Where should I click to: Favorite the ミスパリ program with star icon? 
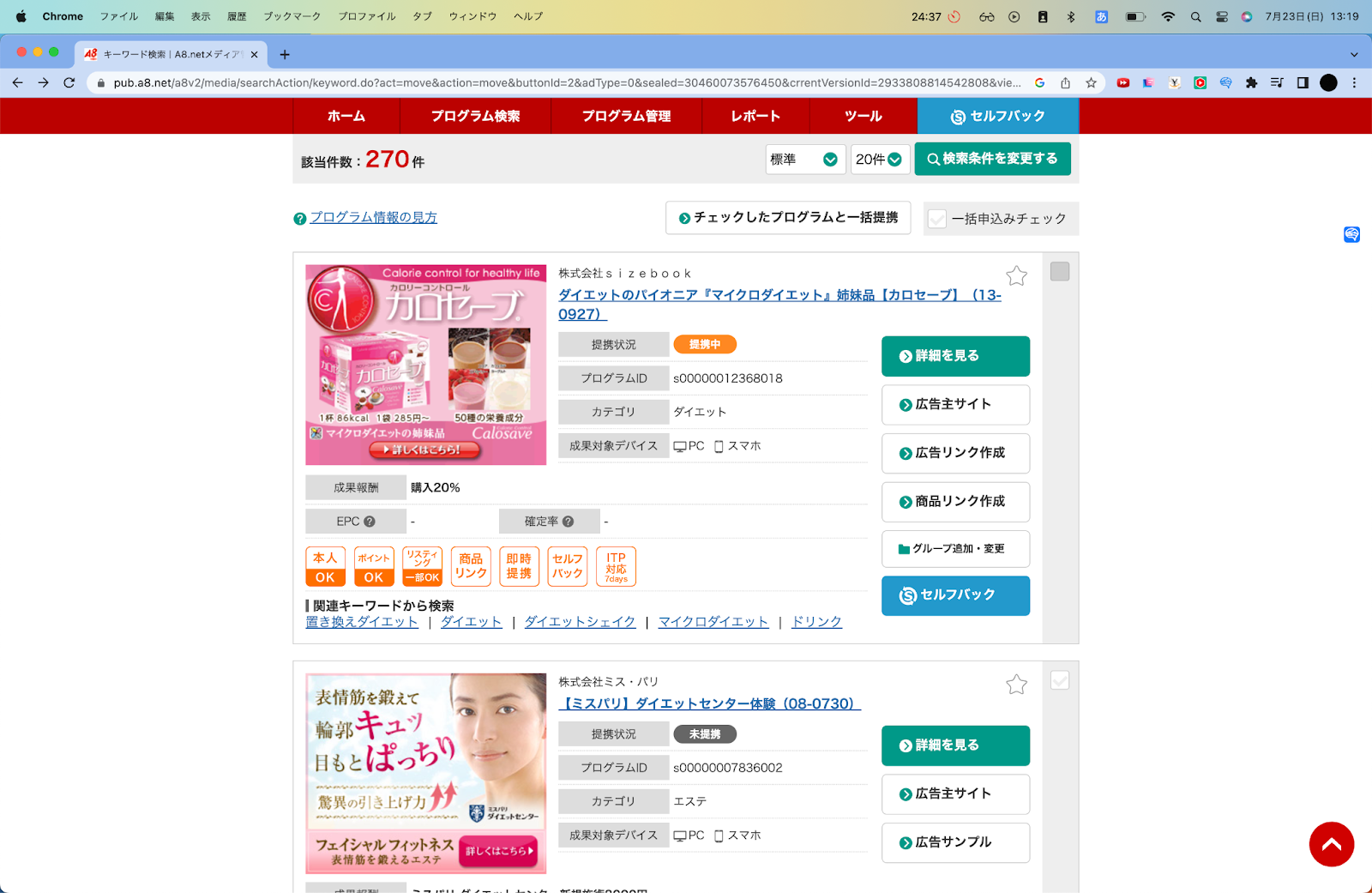(1016, 684)
